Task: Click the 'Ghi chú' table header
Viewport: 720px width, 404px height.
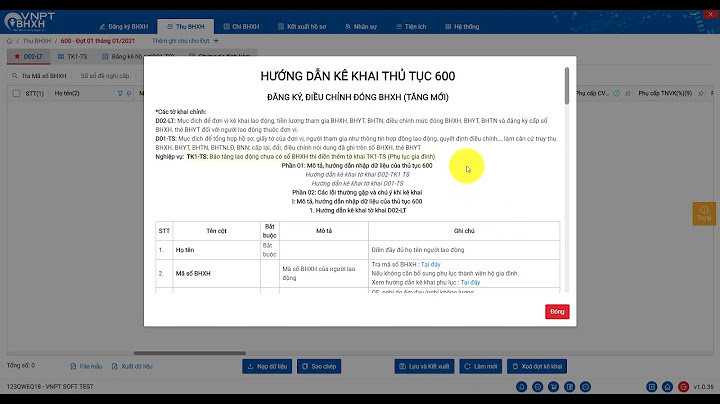Action: click(x=464, y=231)
